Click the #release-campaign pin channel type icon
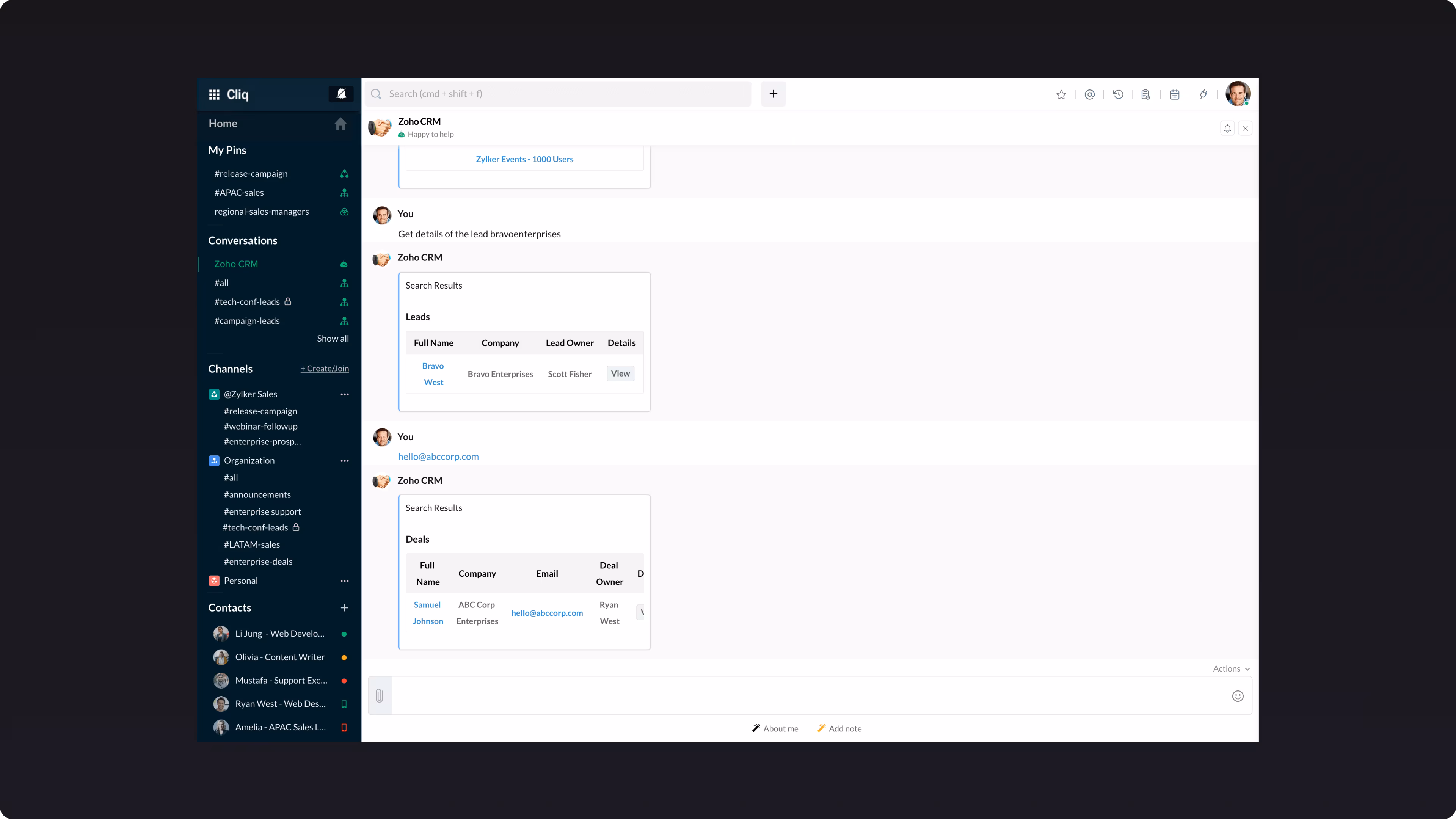This screenshot has width=1456, height=819. point(344,174)
